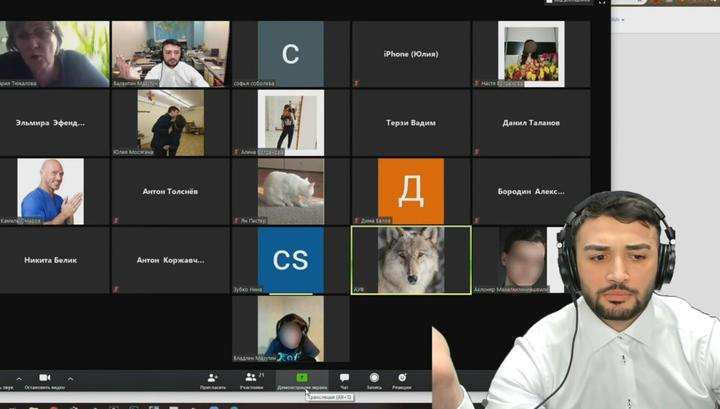Select the white cat participant tile
Image resolution: width=720 pixels, height=409 pixels.
pos(290,190)
